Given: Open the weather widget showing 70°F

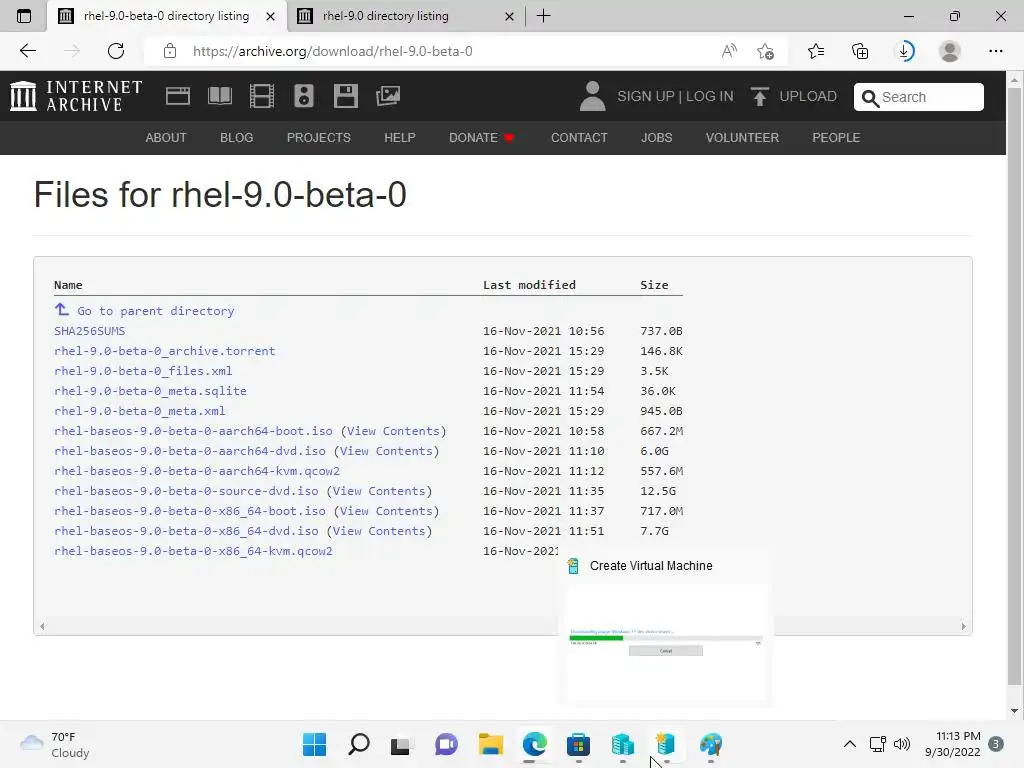Looking at the screenshot, I should [54, 744].
